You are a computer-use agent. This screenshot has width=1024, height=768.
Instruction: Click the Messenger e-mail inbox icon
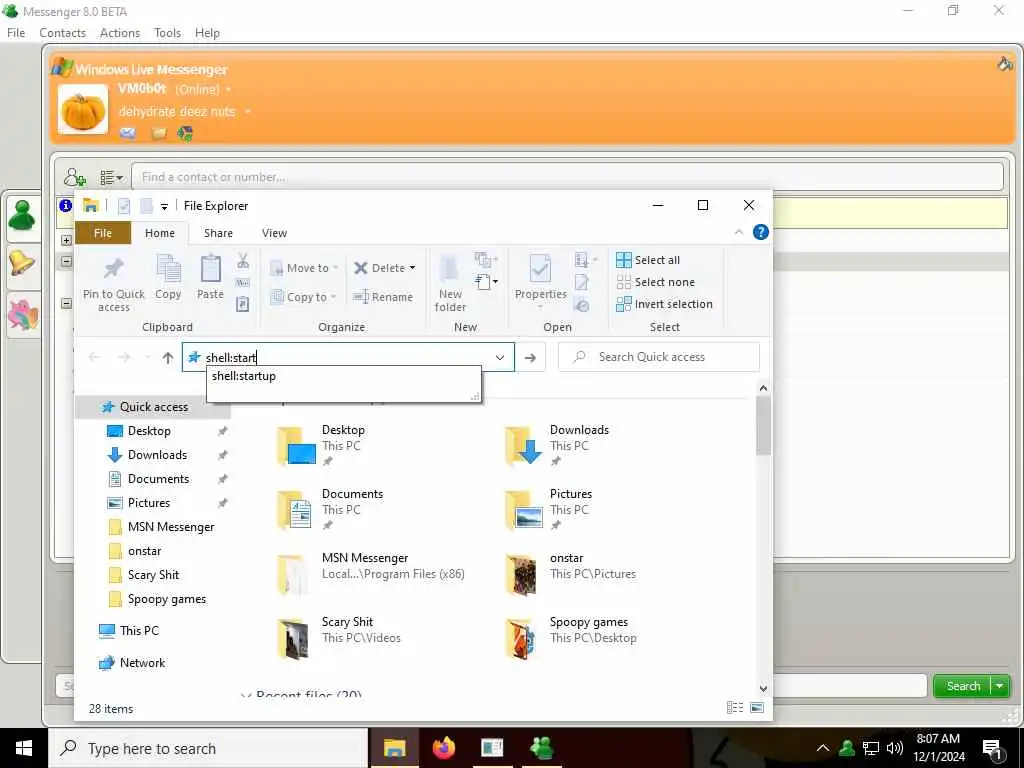click(x=128, y=133)
